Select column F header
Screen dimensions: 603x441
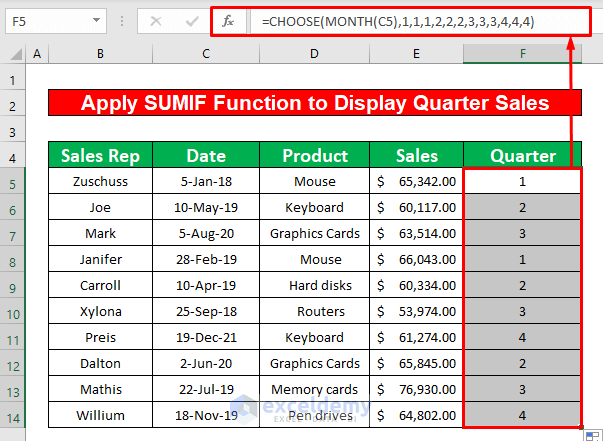523,53
